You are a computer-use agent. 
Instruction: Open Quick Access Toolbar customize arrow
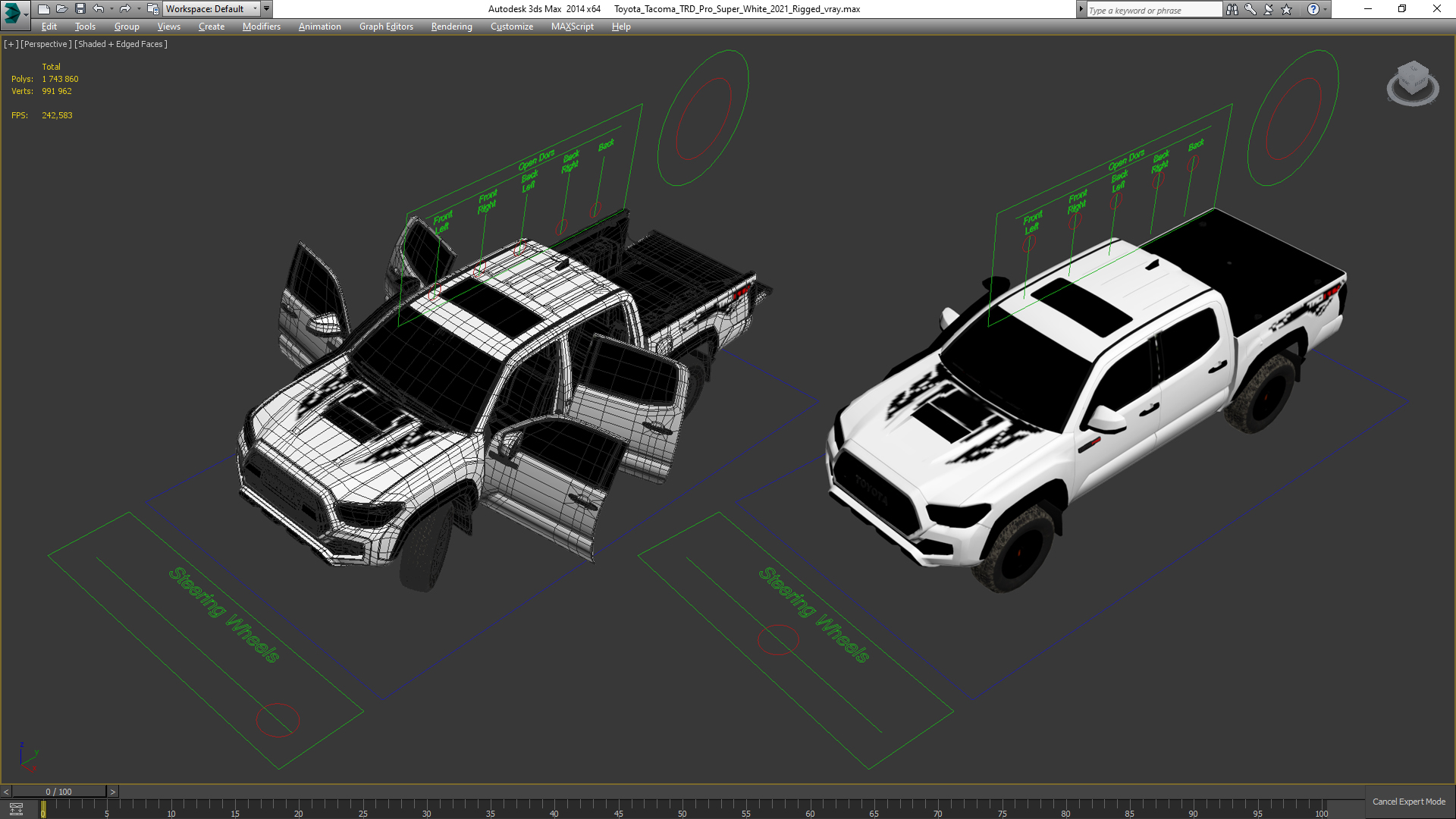click(x=267, y=9)
